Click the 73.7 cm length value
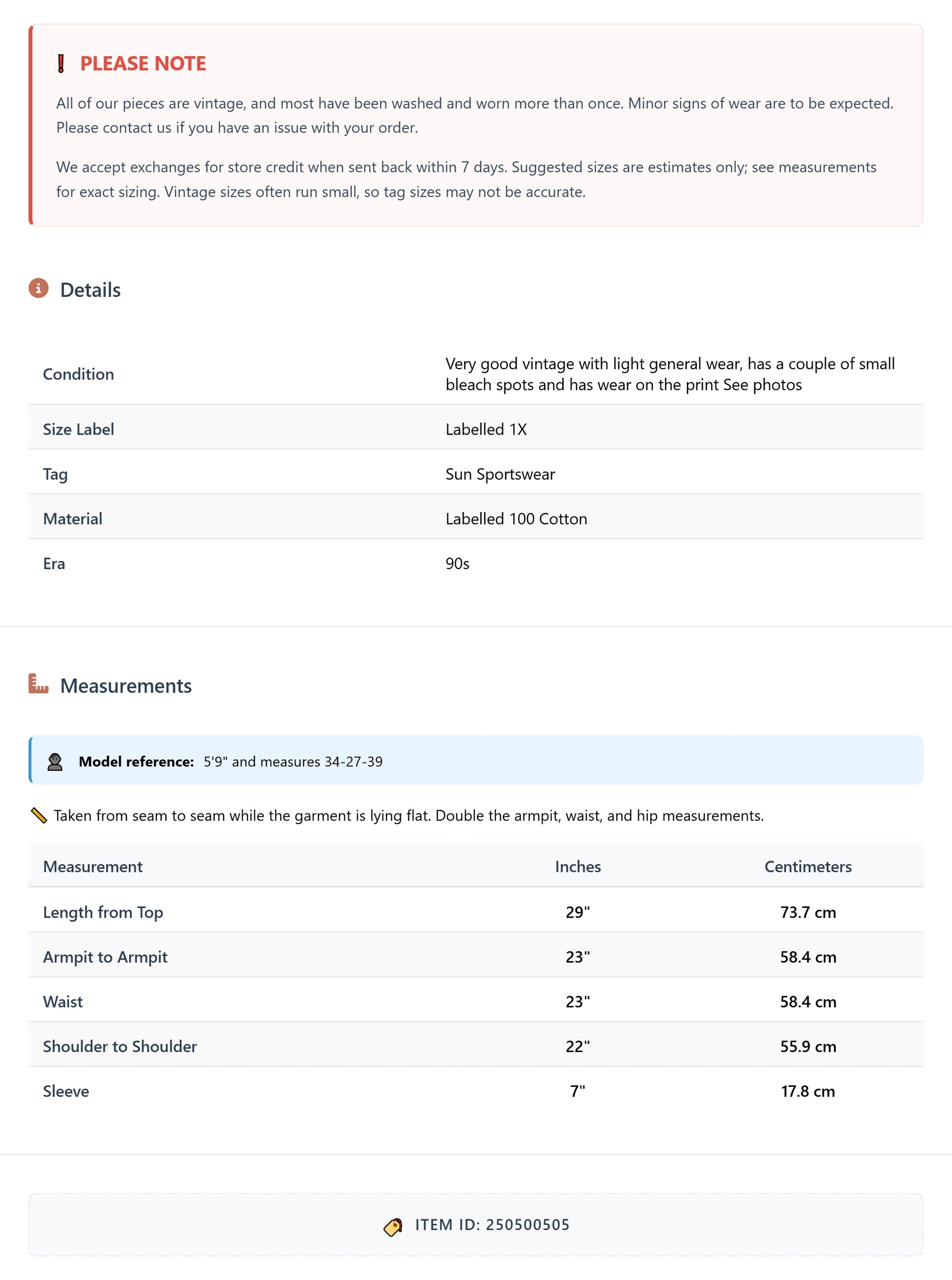952x1280 pixels. coord(807,913)
